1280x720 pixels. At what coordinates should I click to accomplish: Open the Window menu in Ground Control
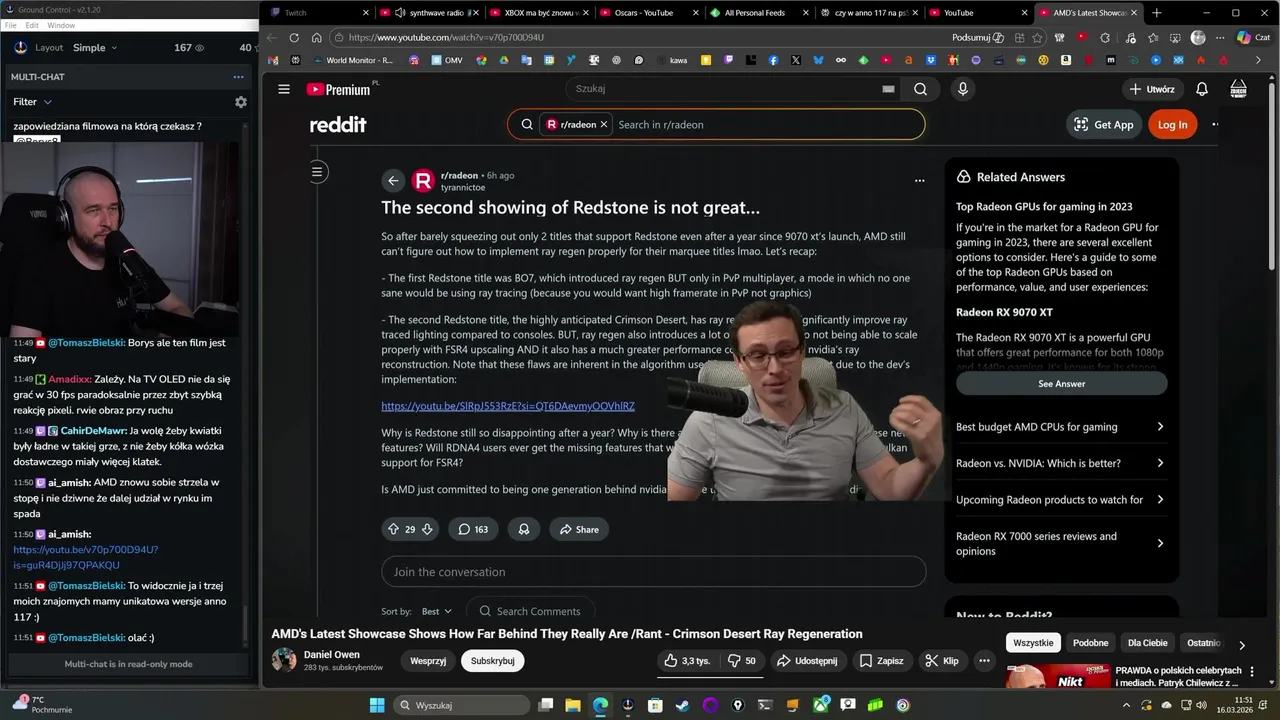(x=61, y=25)
